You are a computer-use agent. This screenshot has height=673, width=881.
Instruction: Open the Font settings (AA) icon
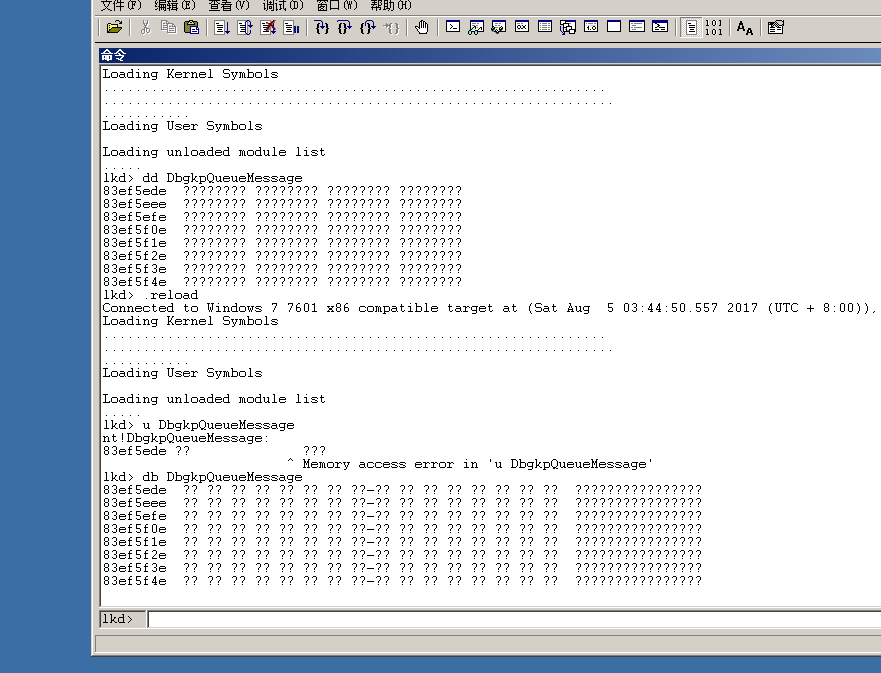pyautogui.click(x=744, y=27)
